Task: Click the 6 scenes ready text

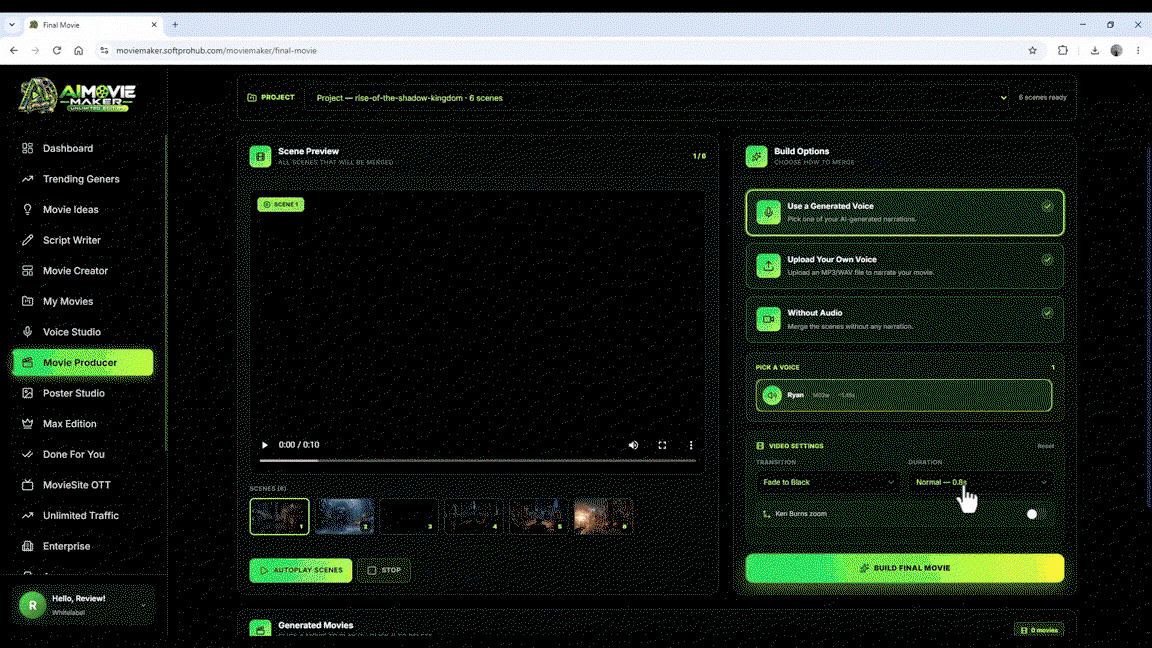Action: (1043, 97)
